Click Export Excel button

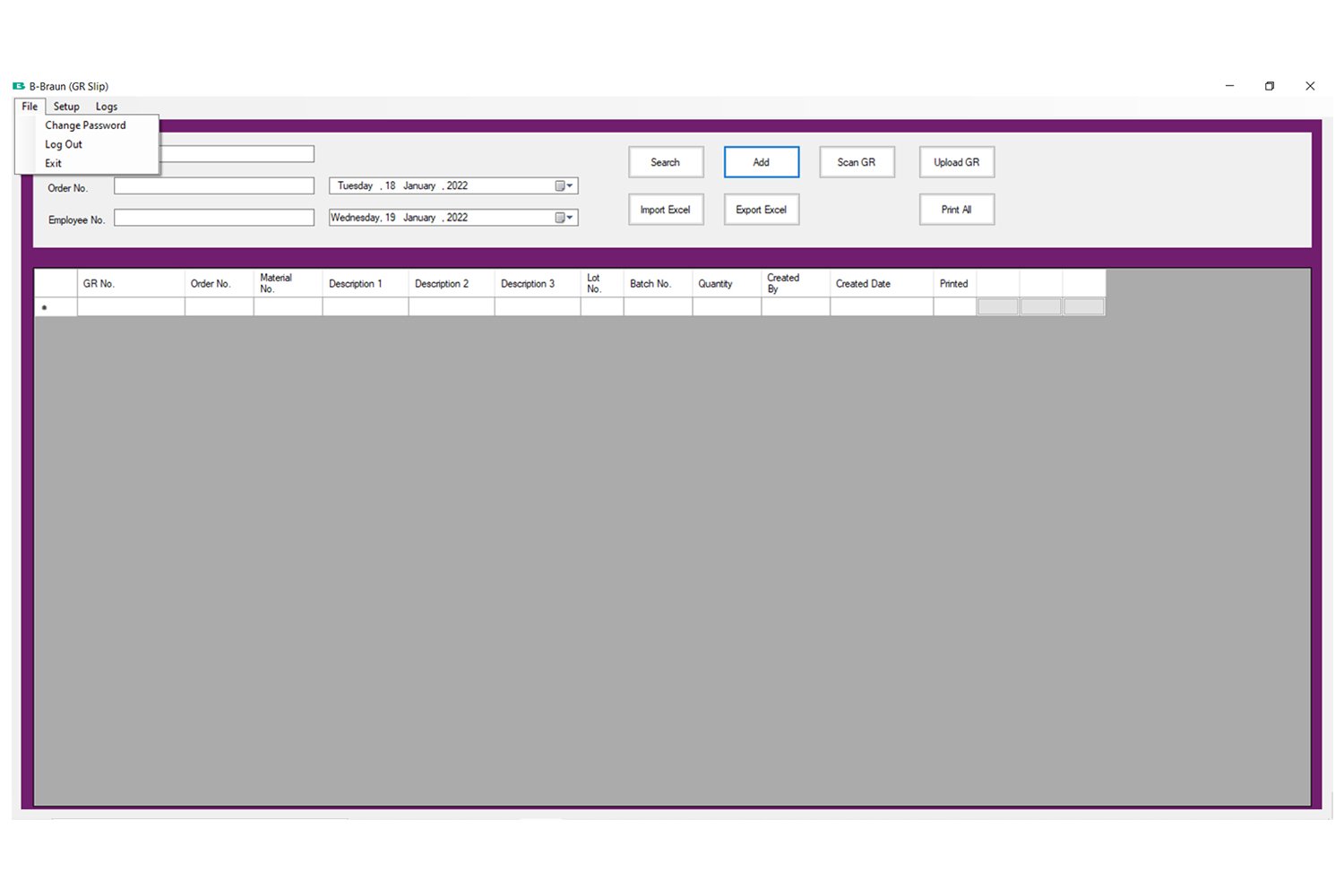click(x=761, y=210)
